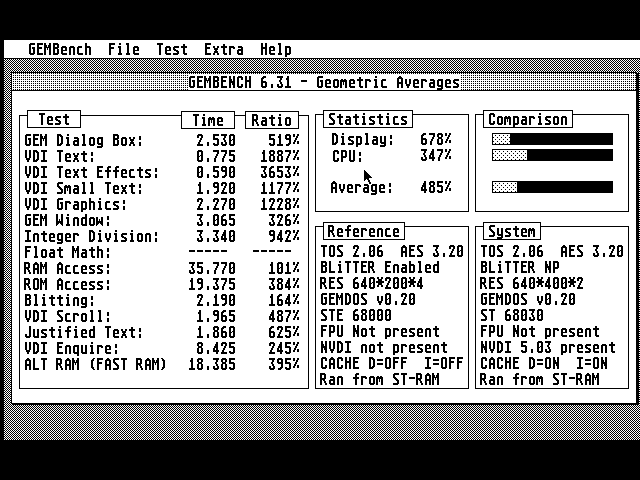Viewport: 640px width, 480px height.
Task: Click the Time column header
Action: tap(208, 120)
